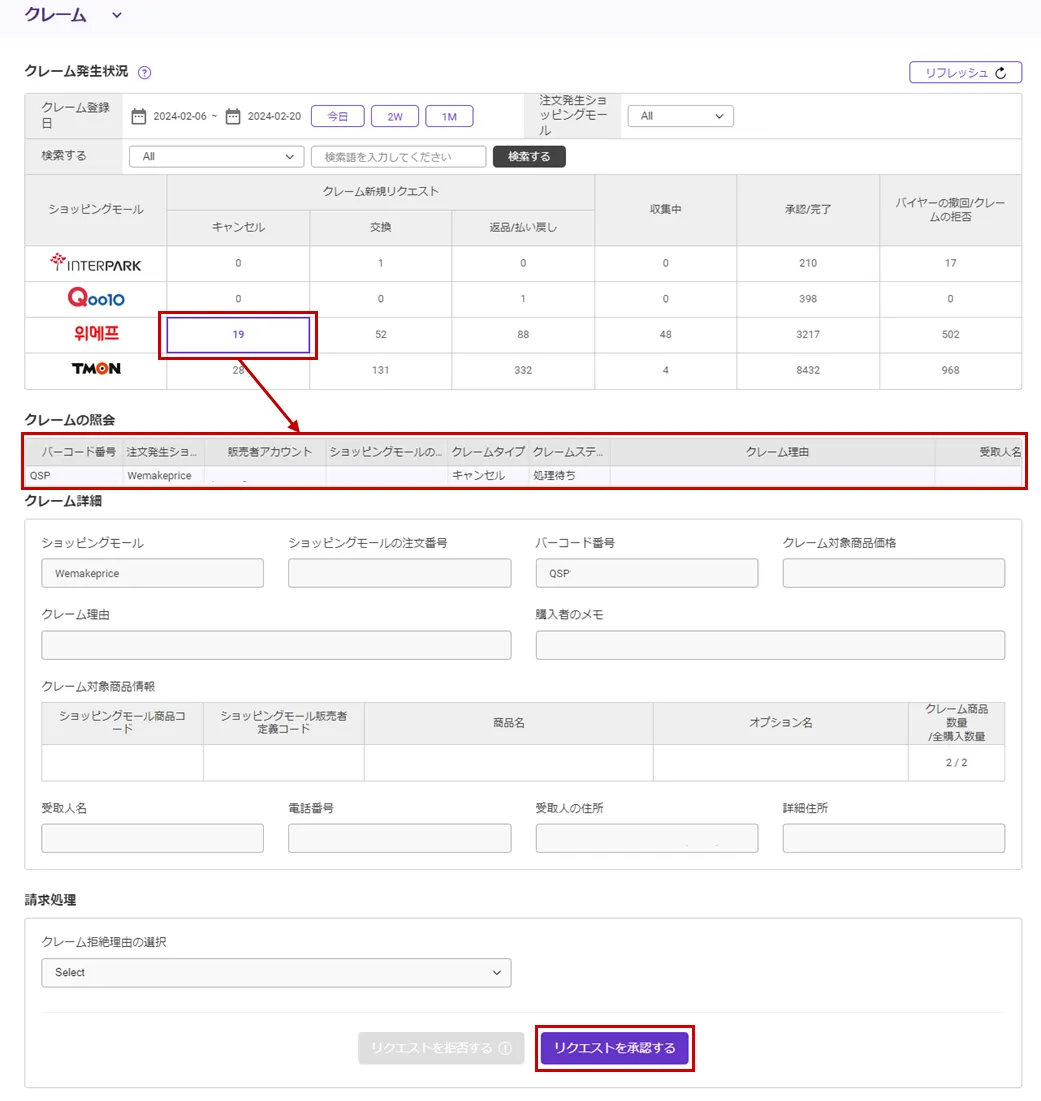Click the キャンセル claim type cell
The image size is (1041, 1101).
click(488, 475)
